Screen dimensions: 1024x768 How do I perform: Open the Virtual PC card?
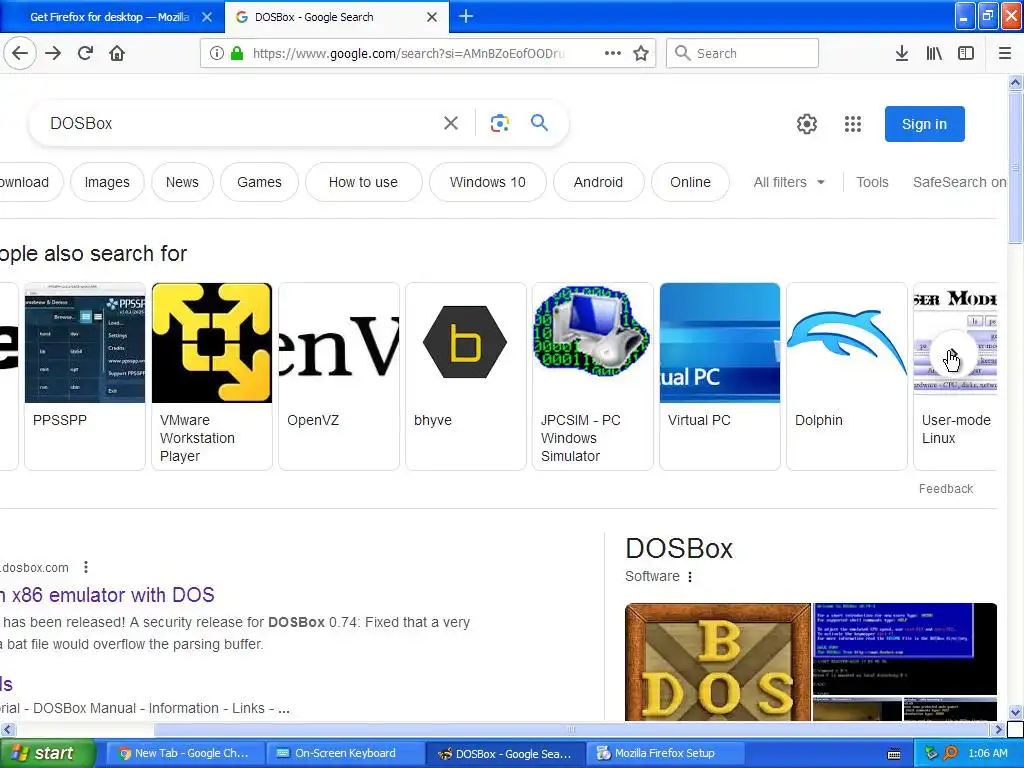[720, 376]
